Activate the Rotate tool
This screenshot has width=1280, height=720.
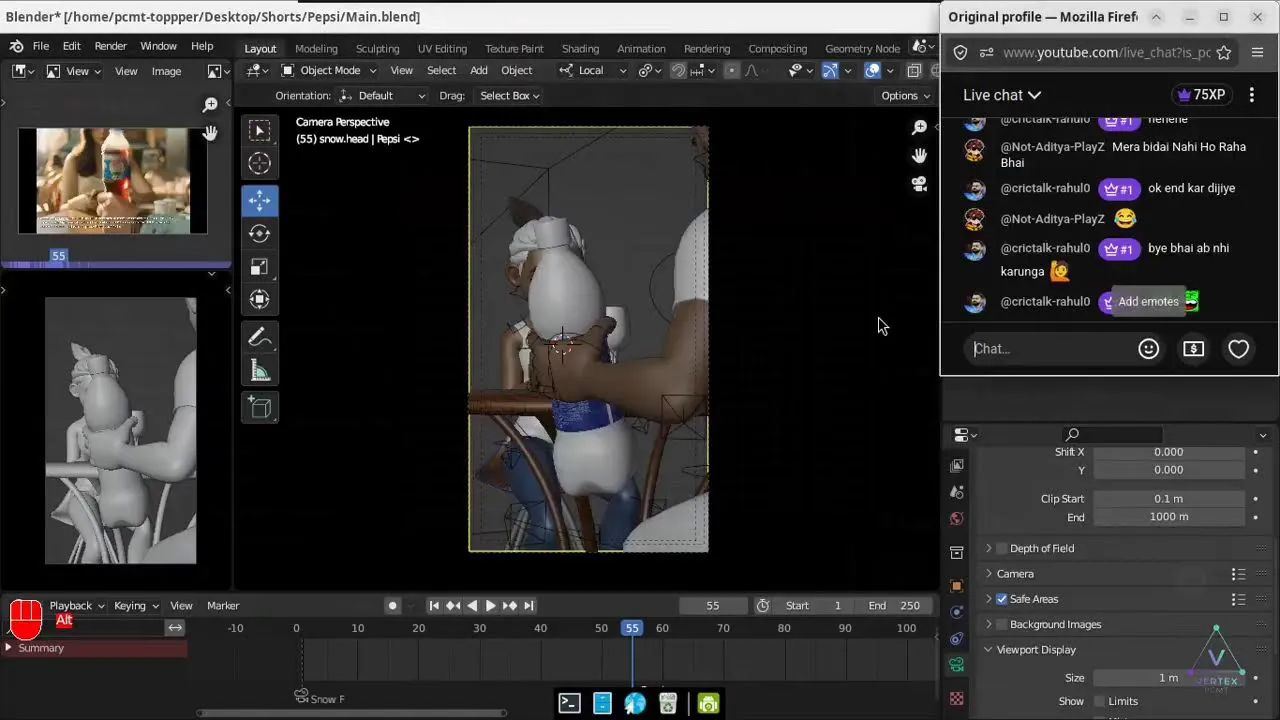click(259, 233)
